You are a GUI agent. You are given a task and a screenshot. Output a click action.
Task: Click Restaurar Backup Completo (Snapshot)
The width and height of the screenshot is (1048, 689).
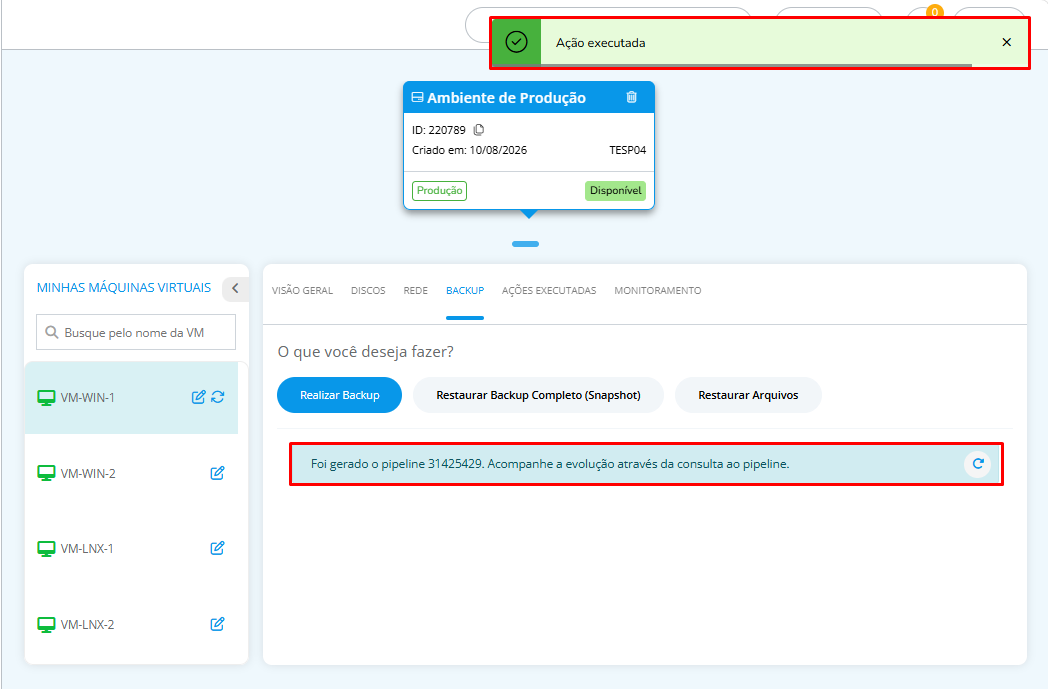[538, 395]
